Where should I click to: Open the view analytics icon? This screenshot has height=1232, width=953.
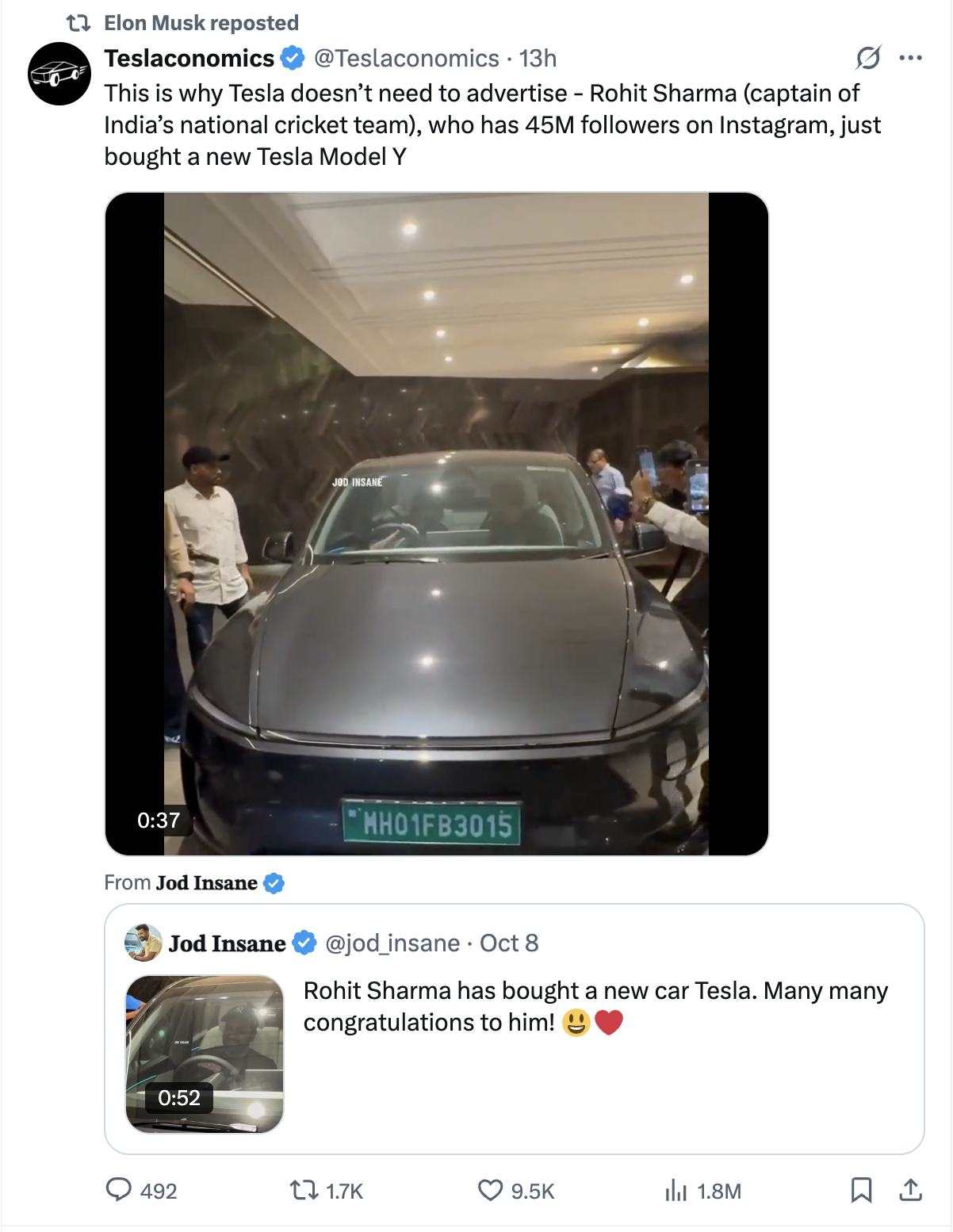pyautogui.click(x=676, y=1190)
